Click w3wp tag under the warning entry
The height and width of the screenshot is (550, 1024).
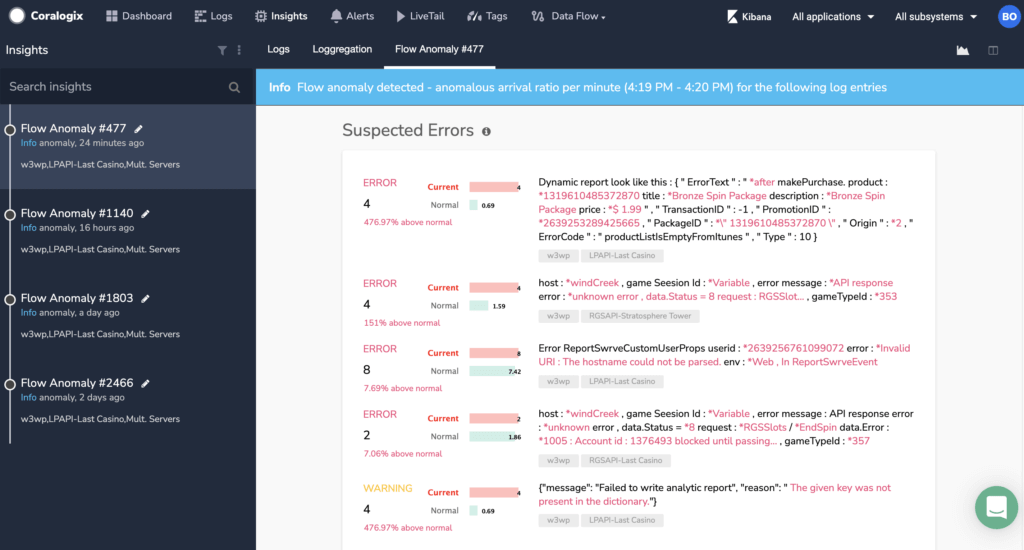(558, 521)
